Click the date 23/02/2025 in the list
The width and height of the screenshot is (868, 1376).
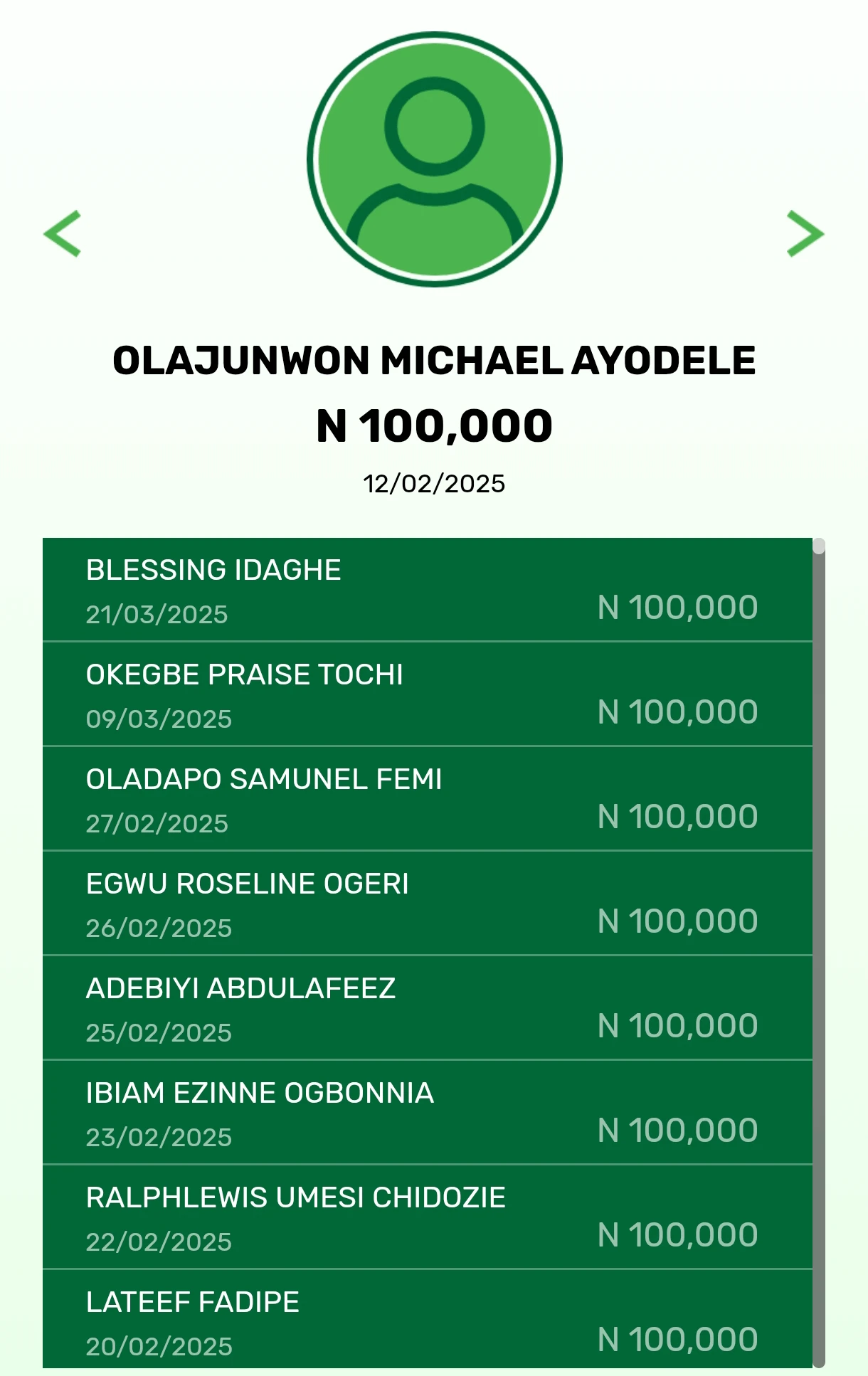159,1138
